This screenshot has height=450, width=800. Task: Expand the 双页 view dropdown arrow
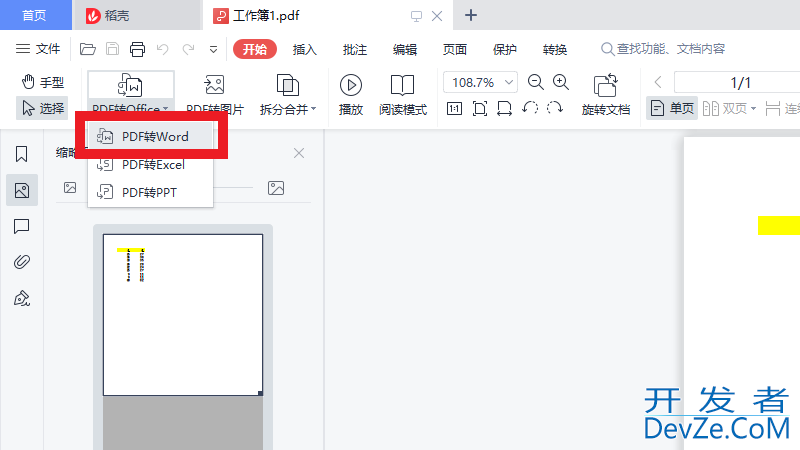coord(753,109)
